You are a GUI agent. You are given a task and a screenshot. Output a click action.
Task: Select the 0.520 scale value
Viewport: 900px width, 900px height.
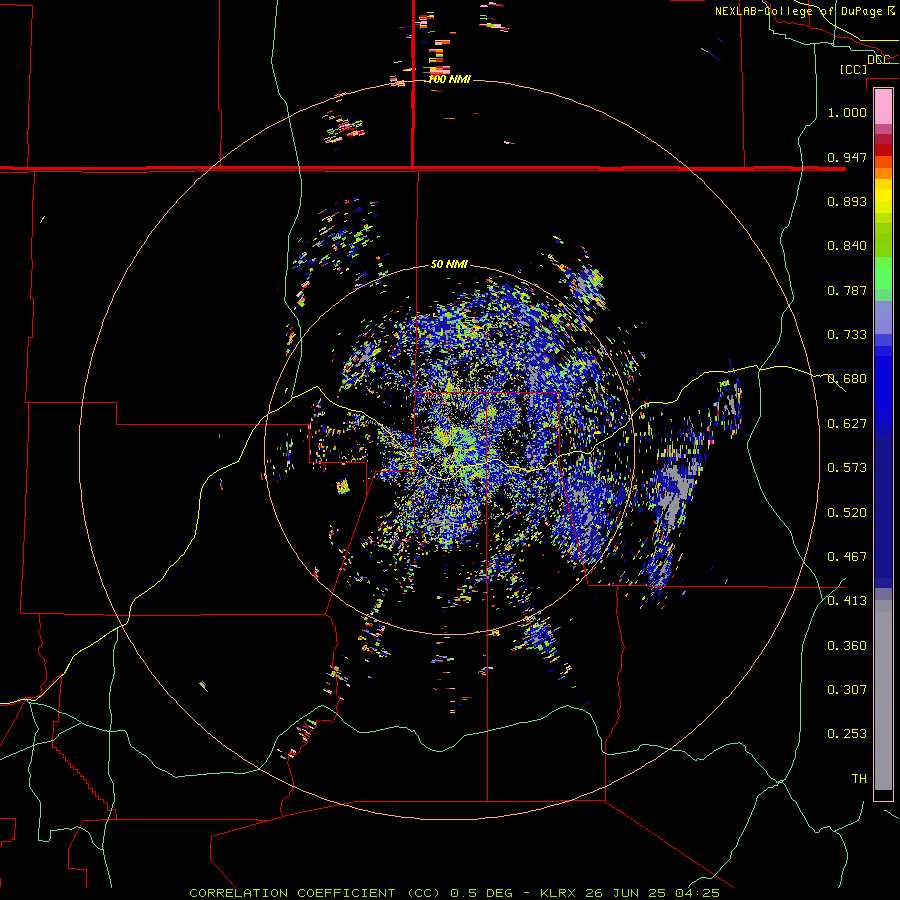847,513
